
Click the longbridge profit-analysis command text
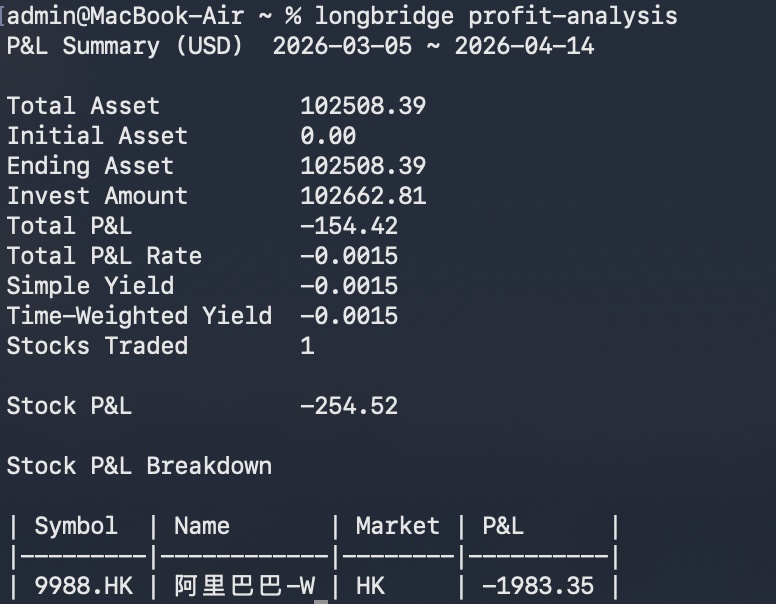click(x=496, y=16)
